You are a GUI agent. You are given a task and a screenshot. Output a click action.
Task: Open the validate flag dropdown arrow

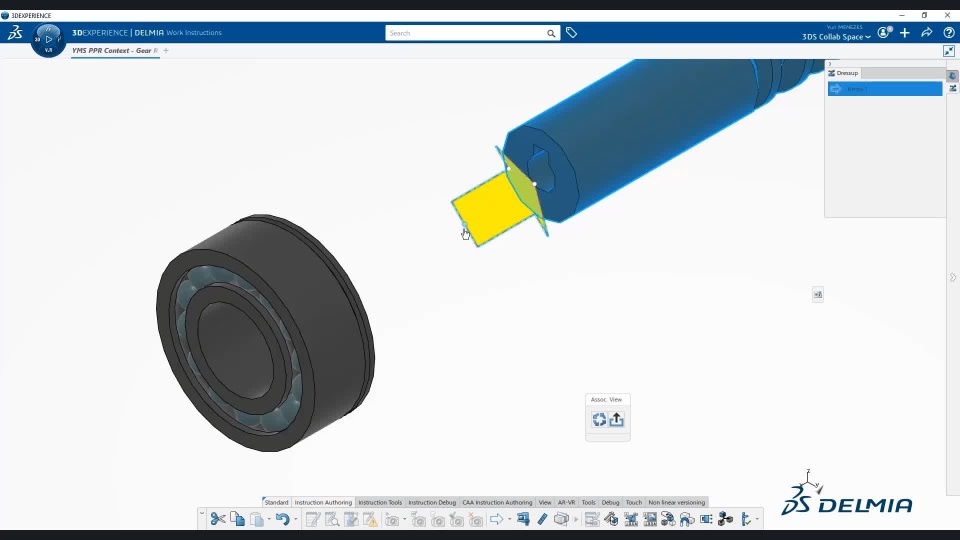click(757, 520)
